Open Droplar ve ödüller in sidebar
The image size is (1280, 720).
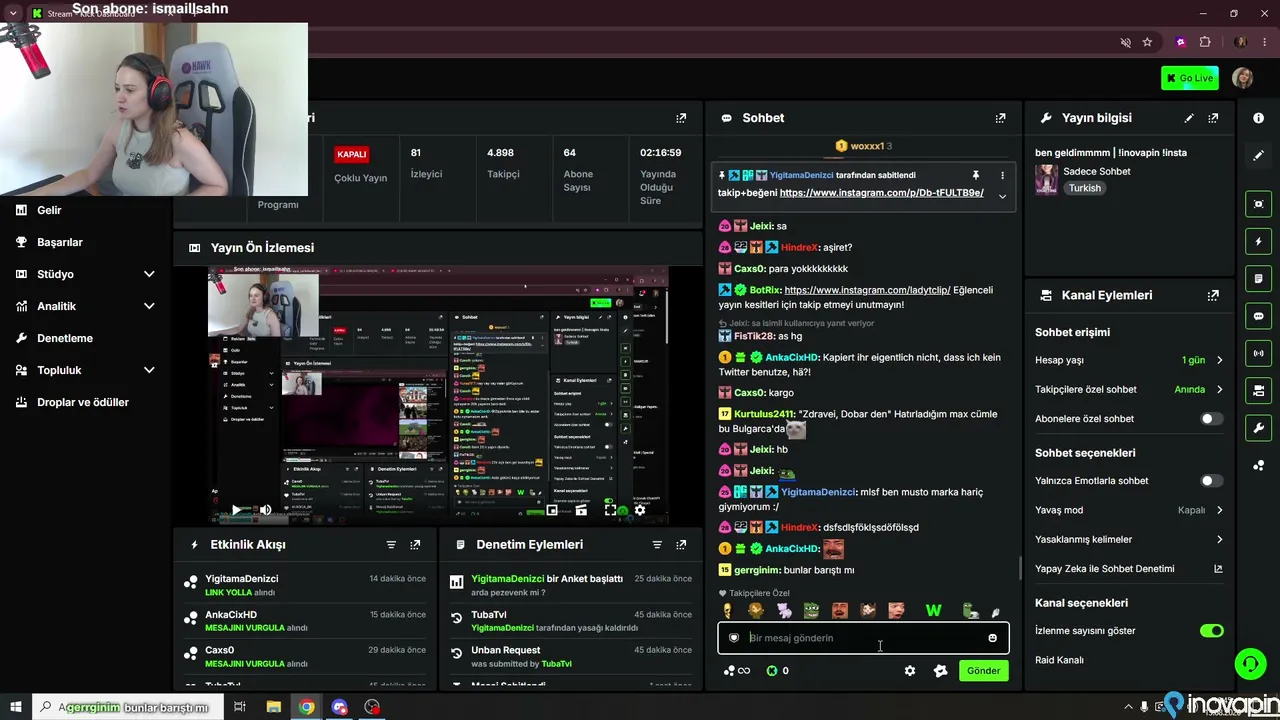tap(82, 402)
